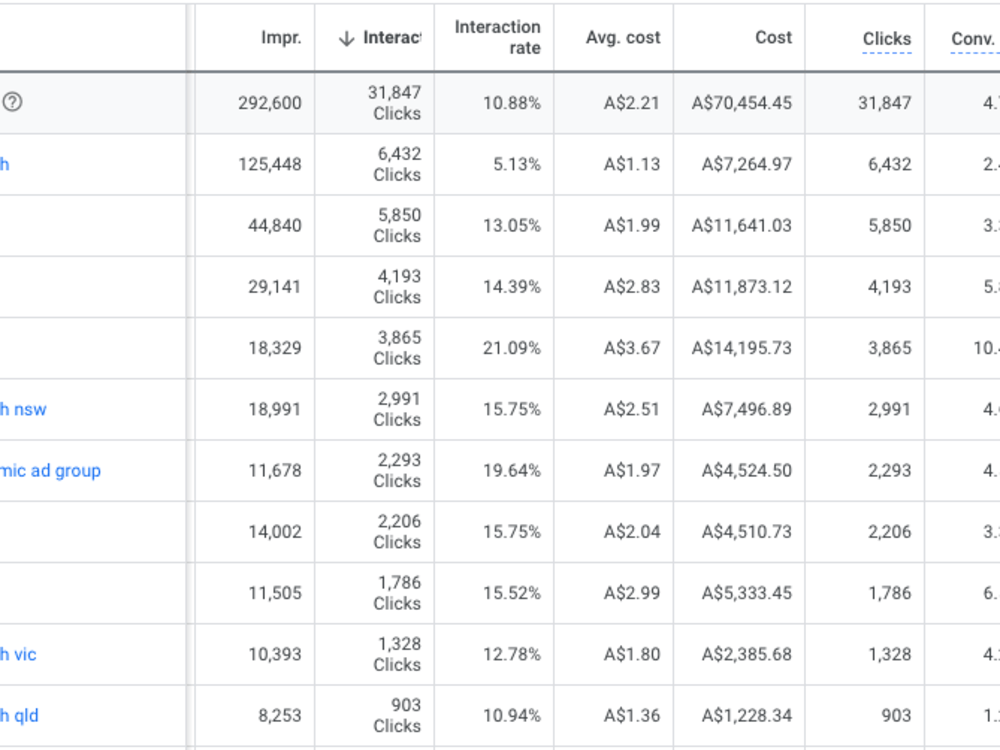Click the total cost cell A$70,454.45

point(741,103)
